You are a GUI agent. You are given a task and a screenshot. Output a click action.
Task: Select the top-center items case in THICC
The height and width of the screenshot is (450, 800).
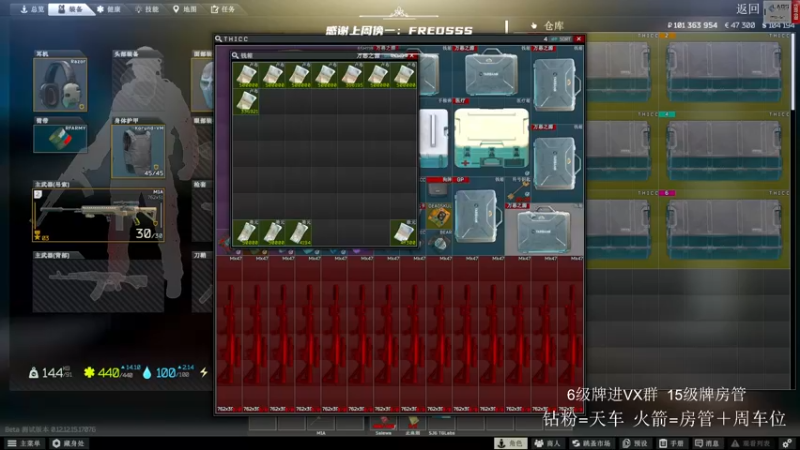[x=491, y=72]
